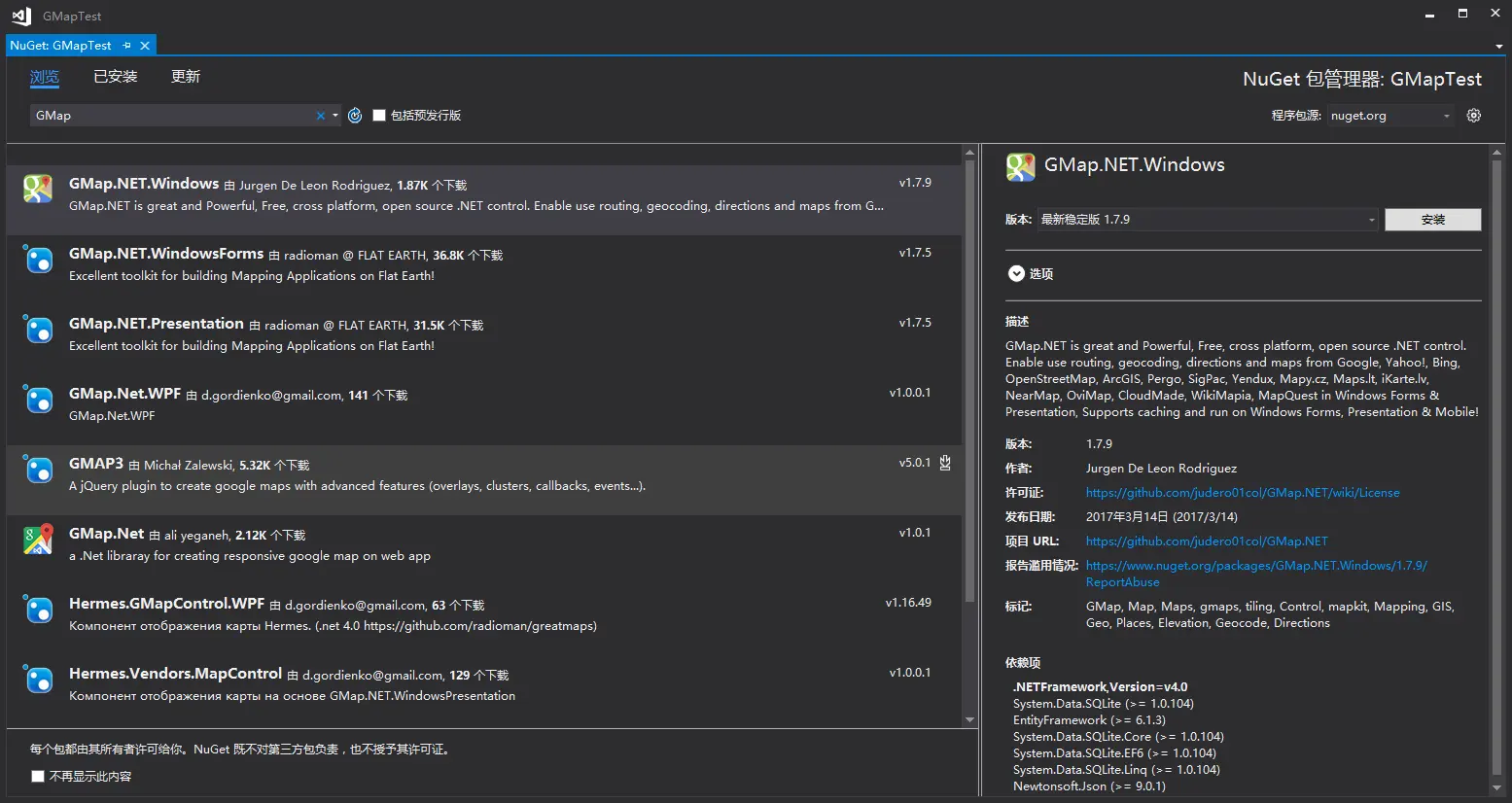1512x803 pixels.
Task: Open package source settings gear icon
Action: 1474,116
